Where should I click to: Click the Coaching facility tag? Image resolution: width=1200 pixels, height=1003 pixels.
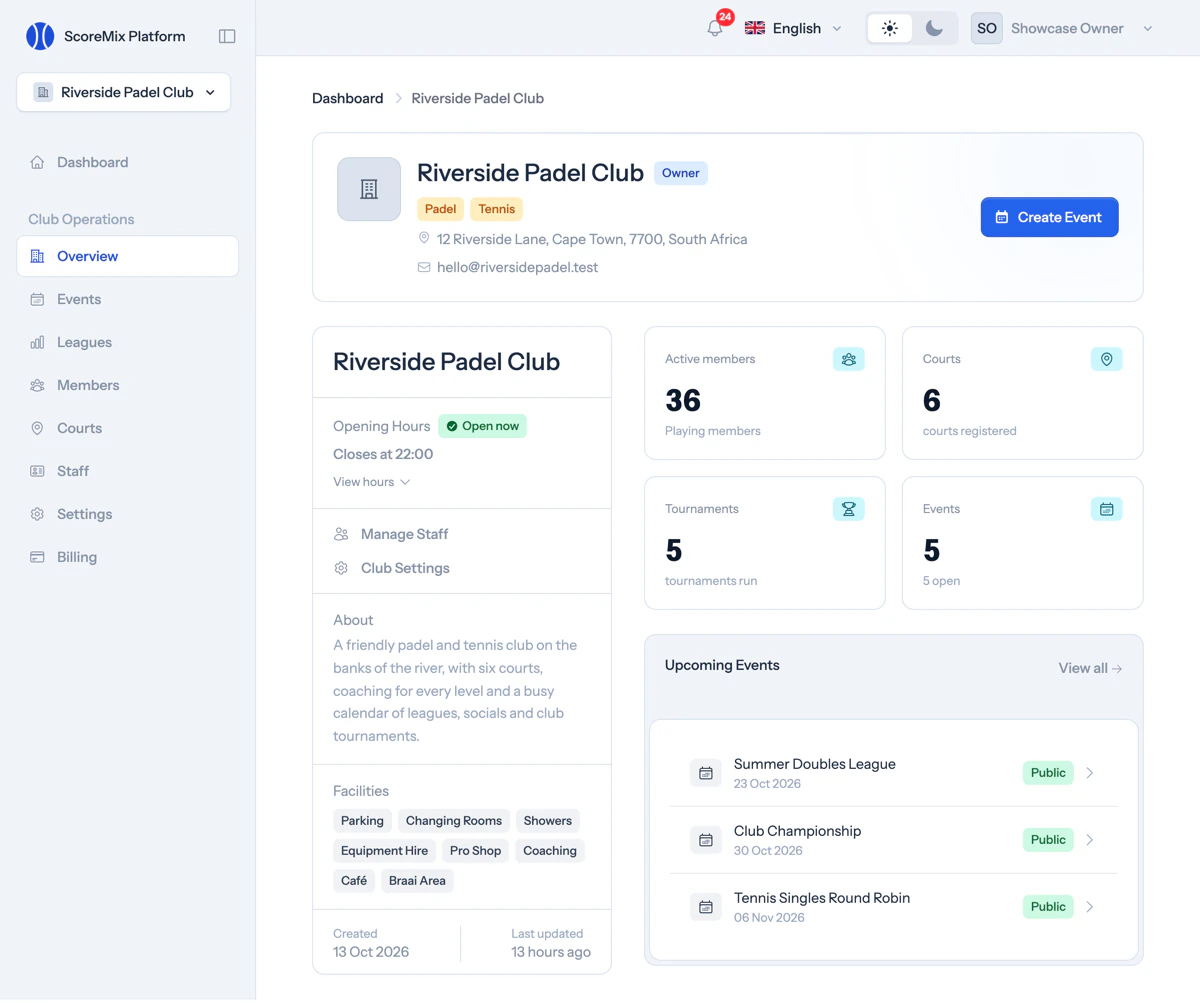point(550,851)
